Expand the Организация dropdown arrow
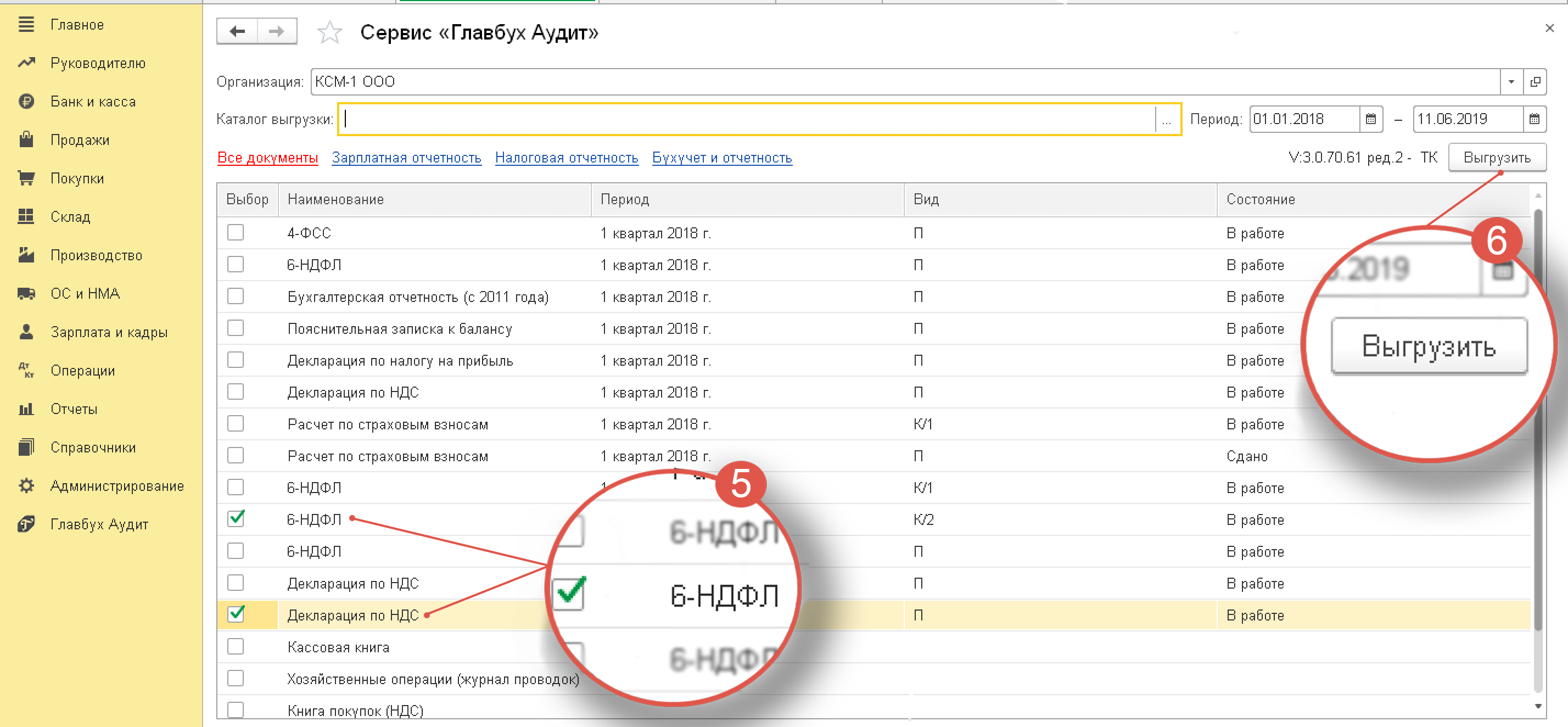This screenshot has height=727, width=1568. [1511, 82]
